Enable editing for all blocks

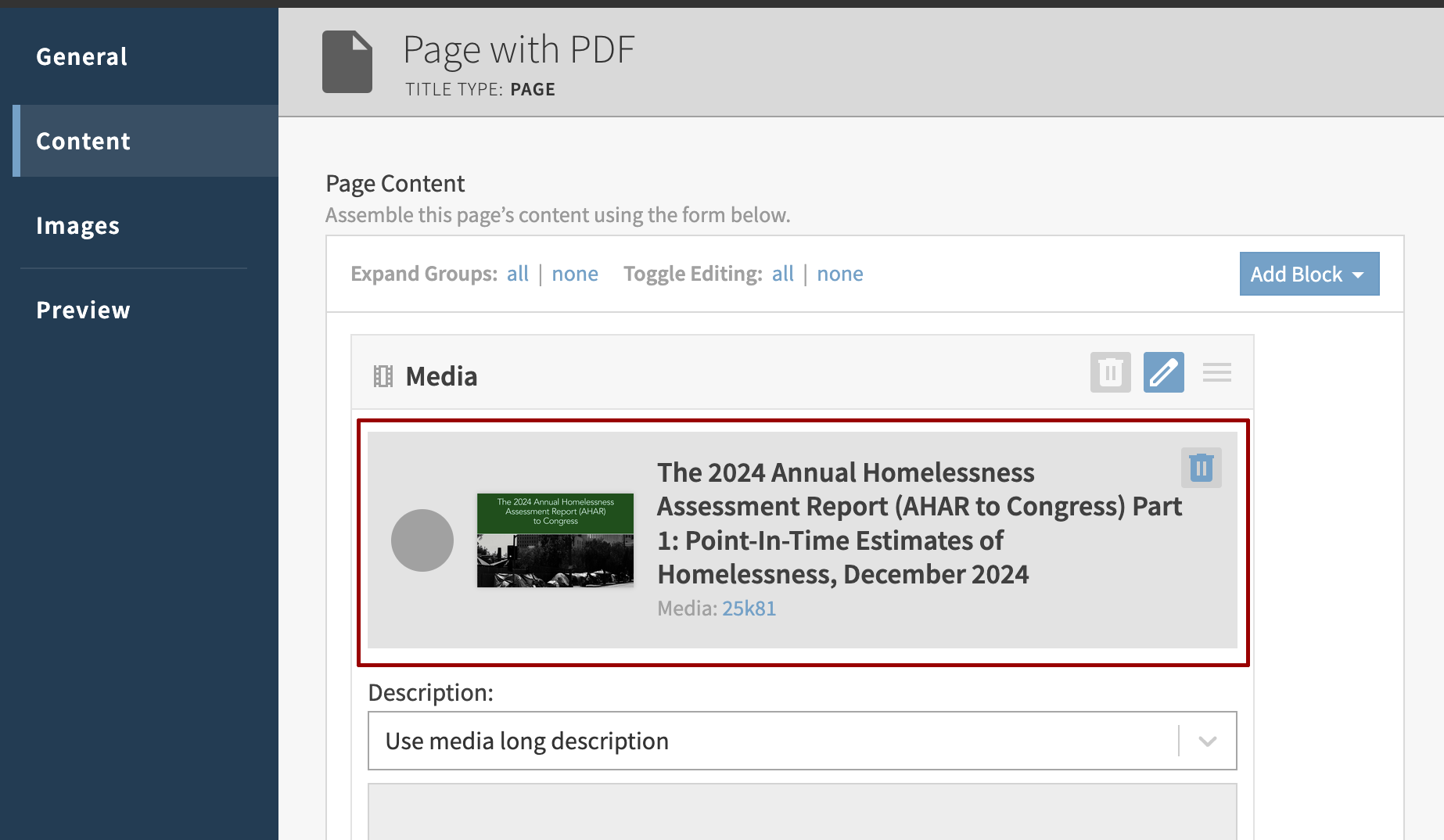tap(782, 273)
